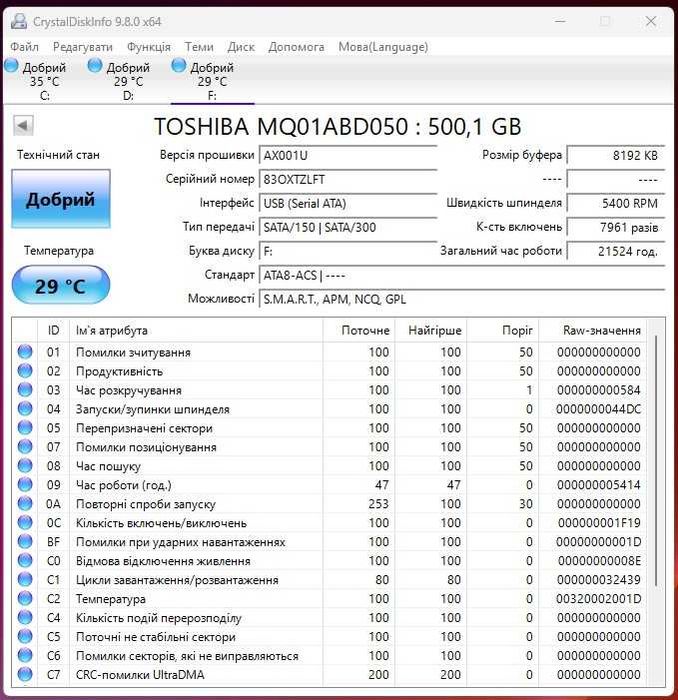
Task: Select the Помилки при ударних навантаженнях row
Action: click(329, 542)
